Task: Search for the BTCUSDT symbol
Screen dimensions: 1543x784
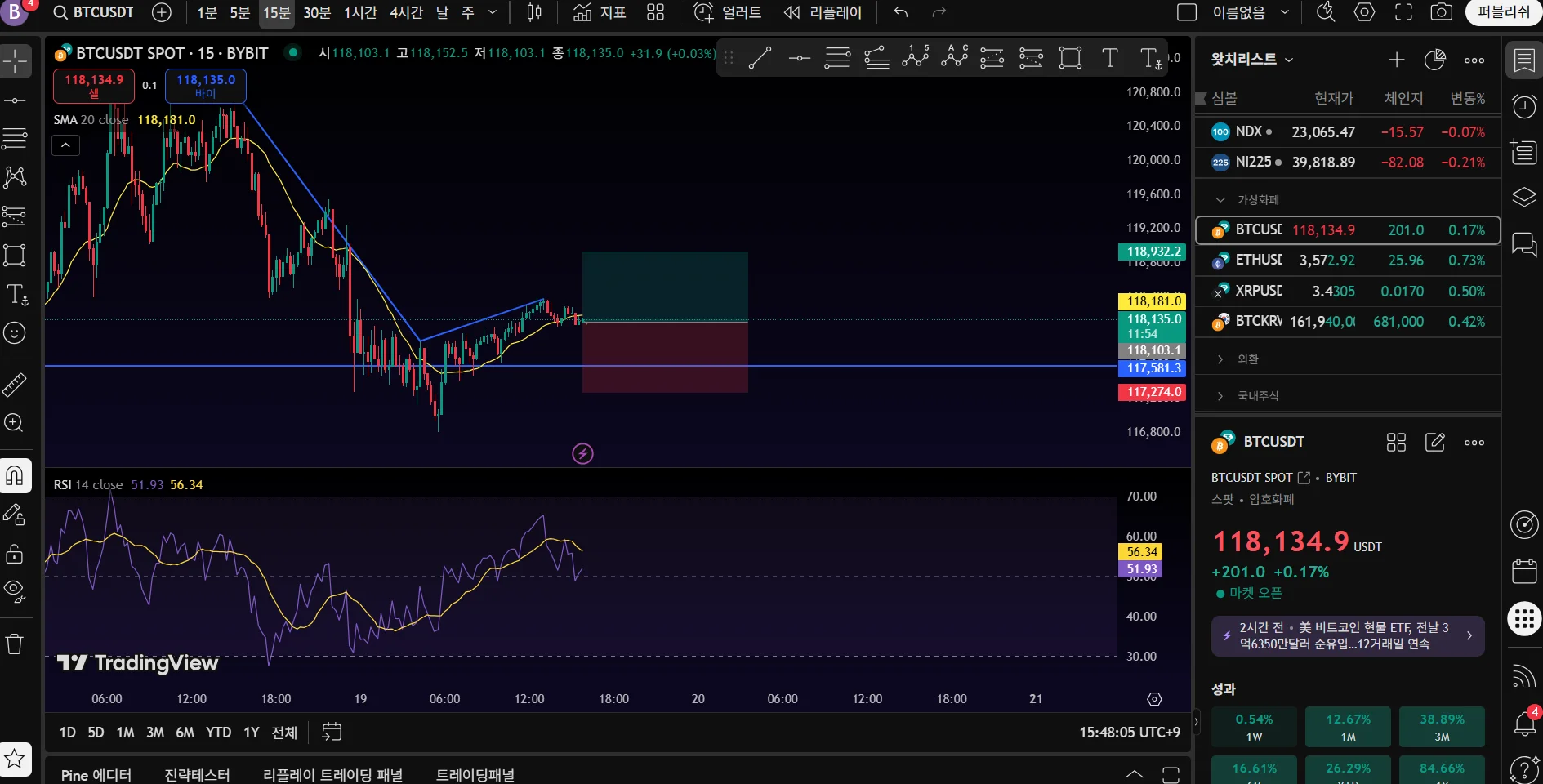Action: click(93, 12)
